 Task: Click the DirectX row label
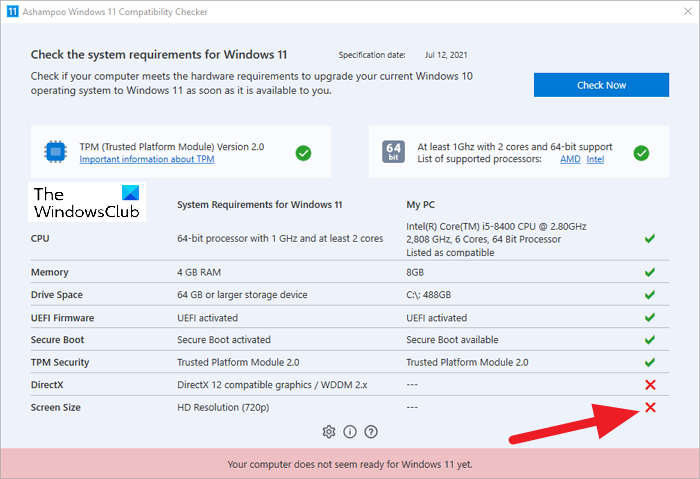47,385
